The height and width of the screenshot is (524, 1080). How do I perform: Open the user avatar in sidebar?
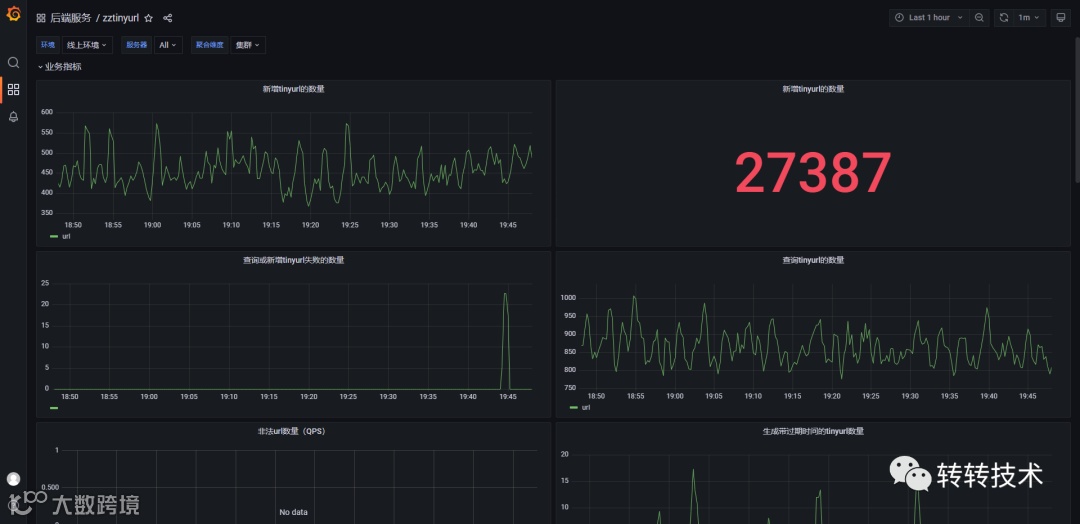click(x=13, y=479)
